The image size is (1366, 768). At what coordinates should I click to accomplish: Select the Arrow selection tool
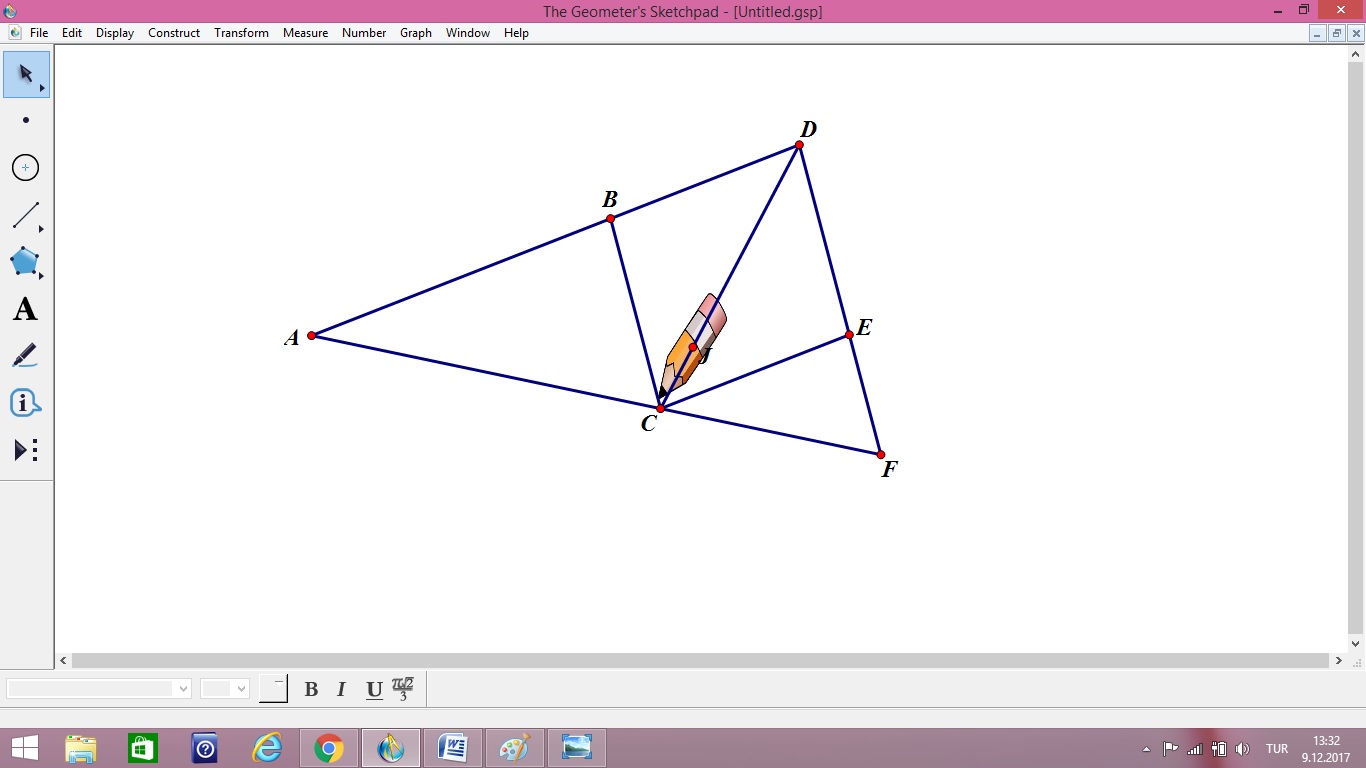click(x=25, y=73)
